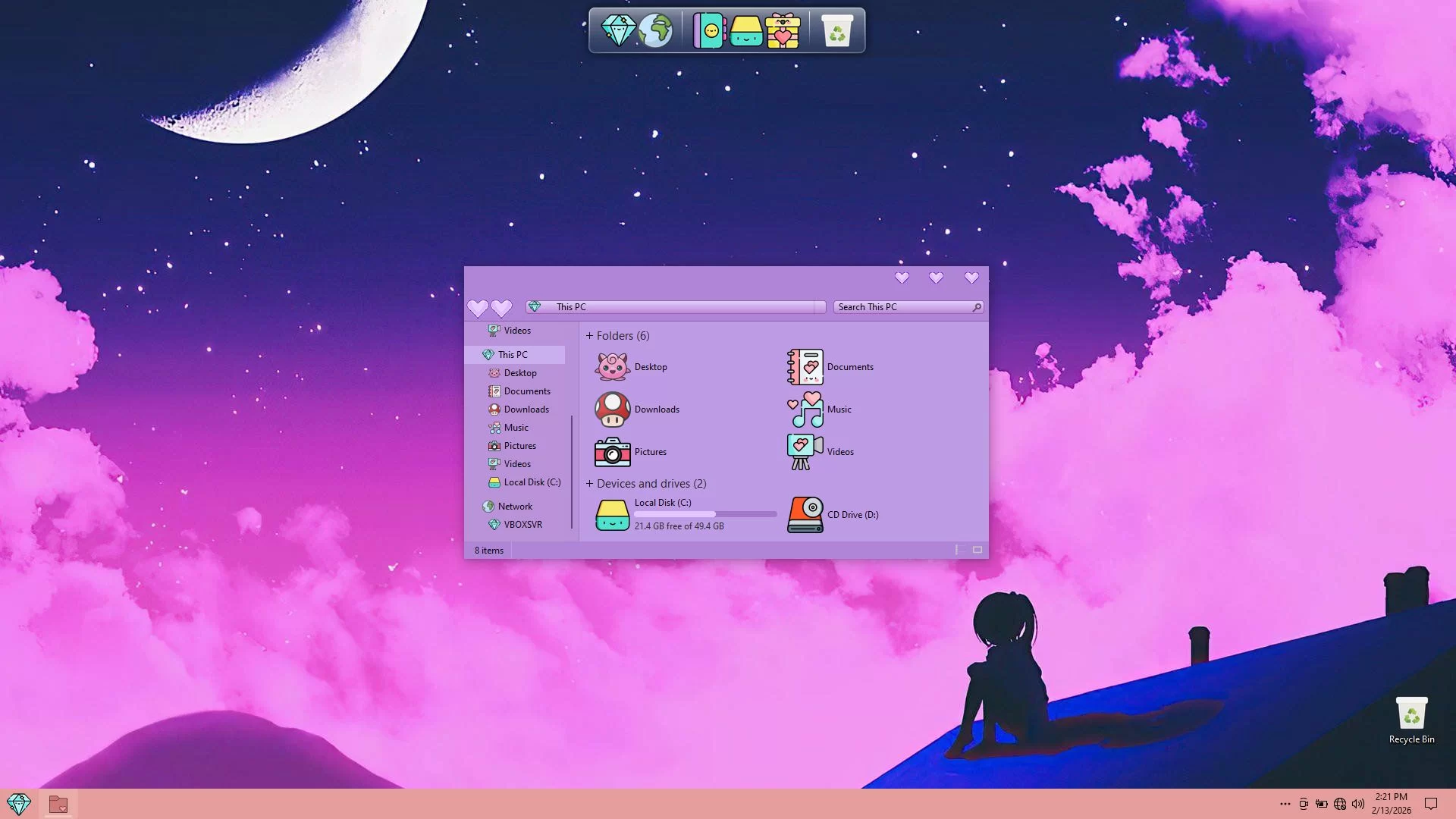Collapse the Folders (6) group
The image size is (1456, 819).
(x=590, y=336)
